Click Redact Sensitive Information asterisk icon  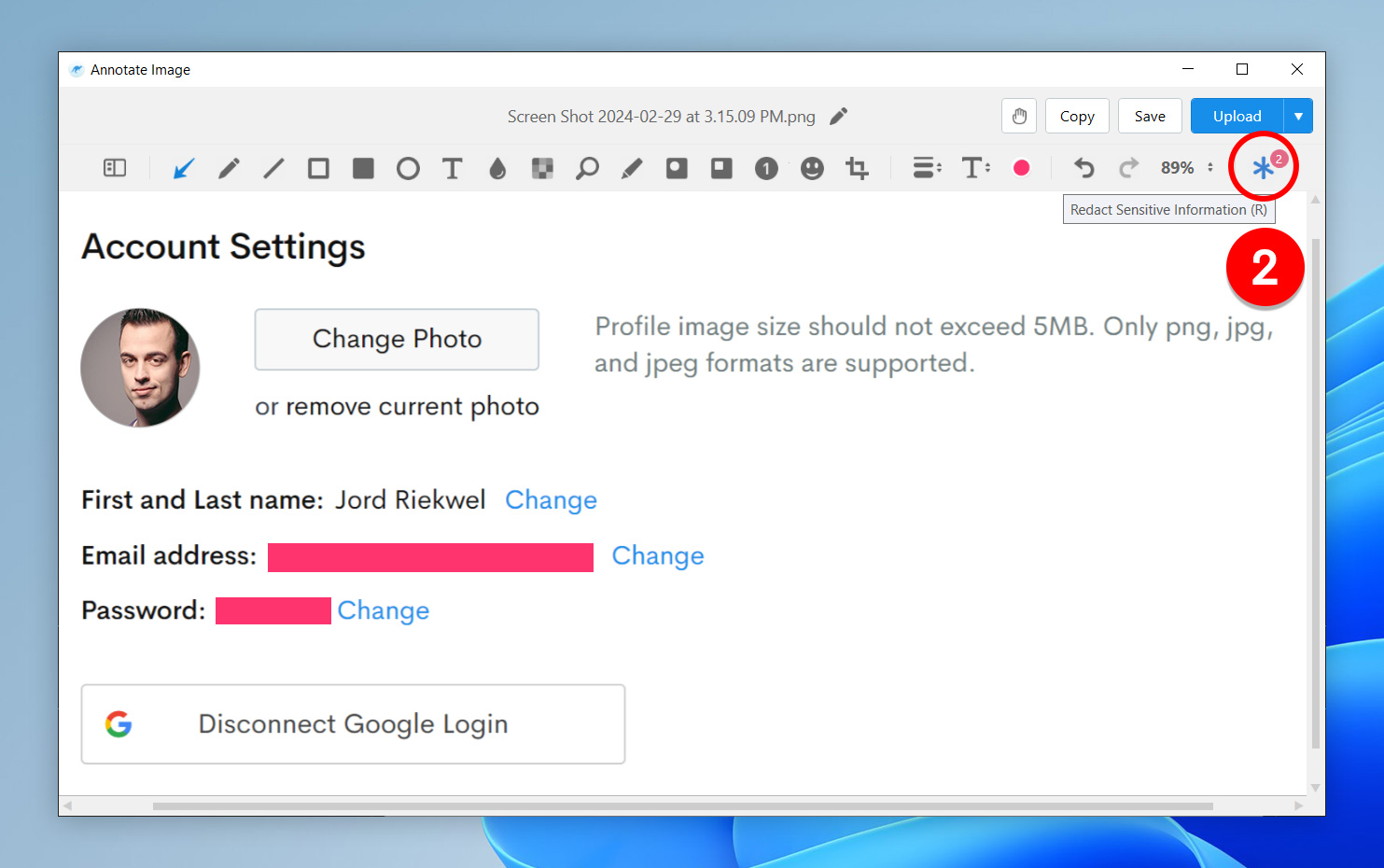(1263, 168)
